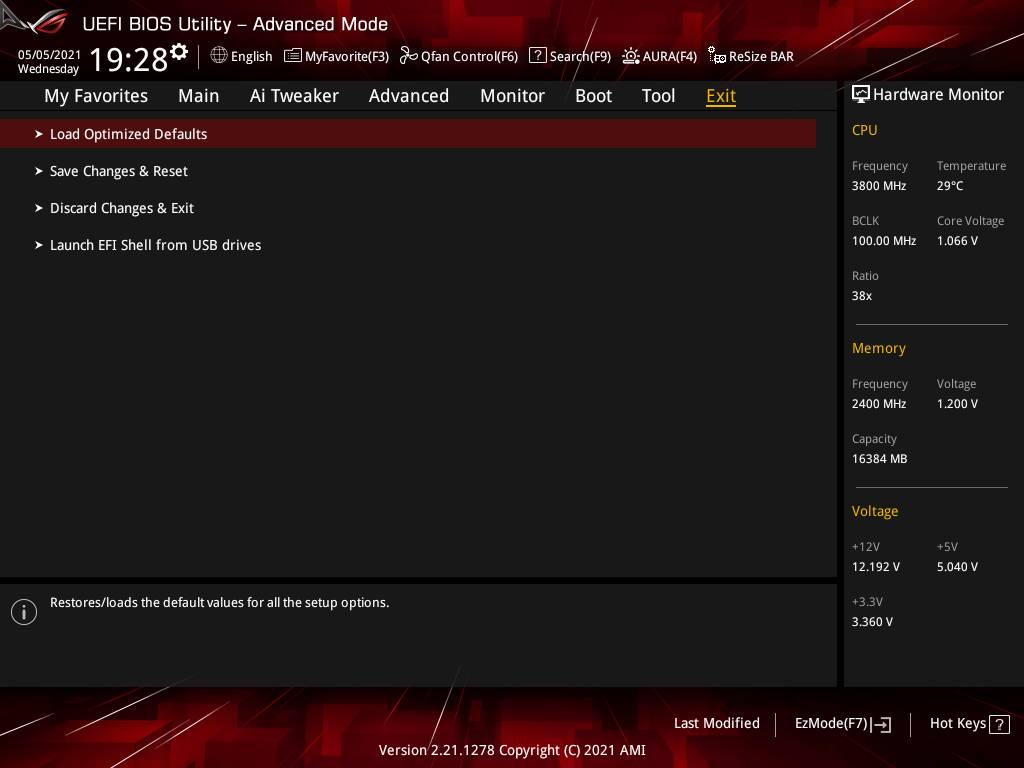Open the Ai Tweaker tab
Image resolution: width=1024 pixels, height=768 pixels.
coord(294,96)
